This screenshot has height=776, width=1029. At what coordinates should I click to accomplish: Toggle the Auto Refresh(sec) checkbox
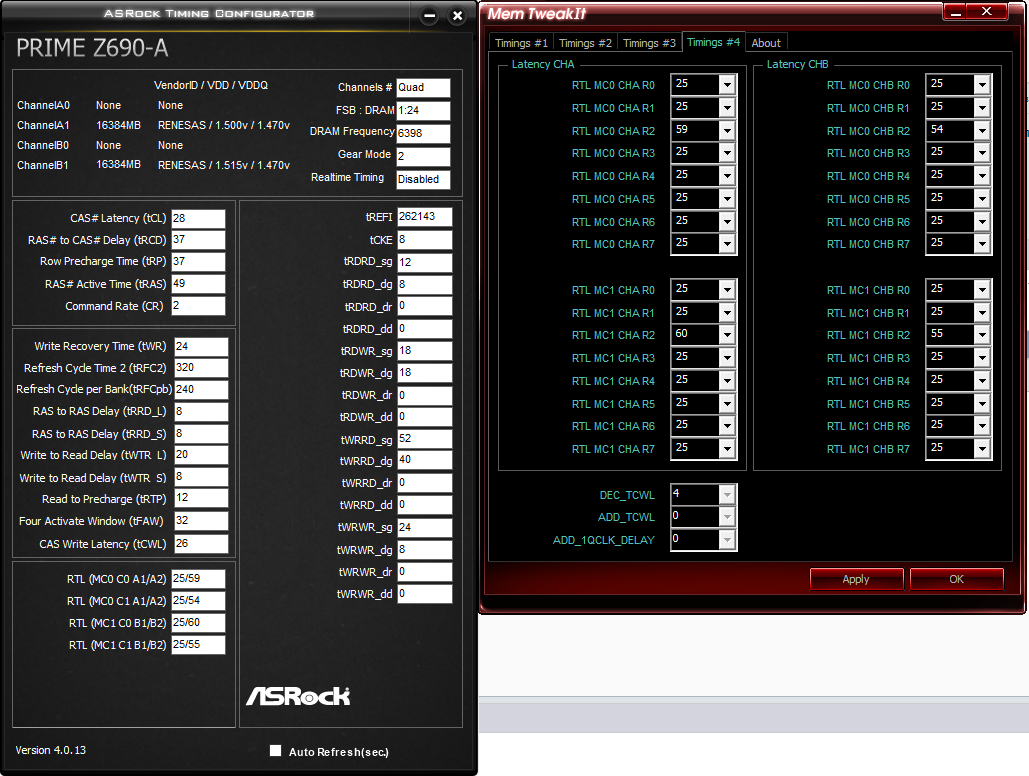click(x=276, y=750)
